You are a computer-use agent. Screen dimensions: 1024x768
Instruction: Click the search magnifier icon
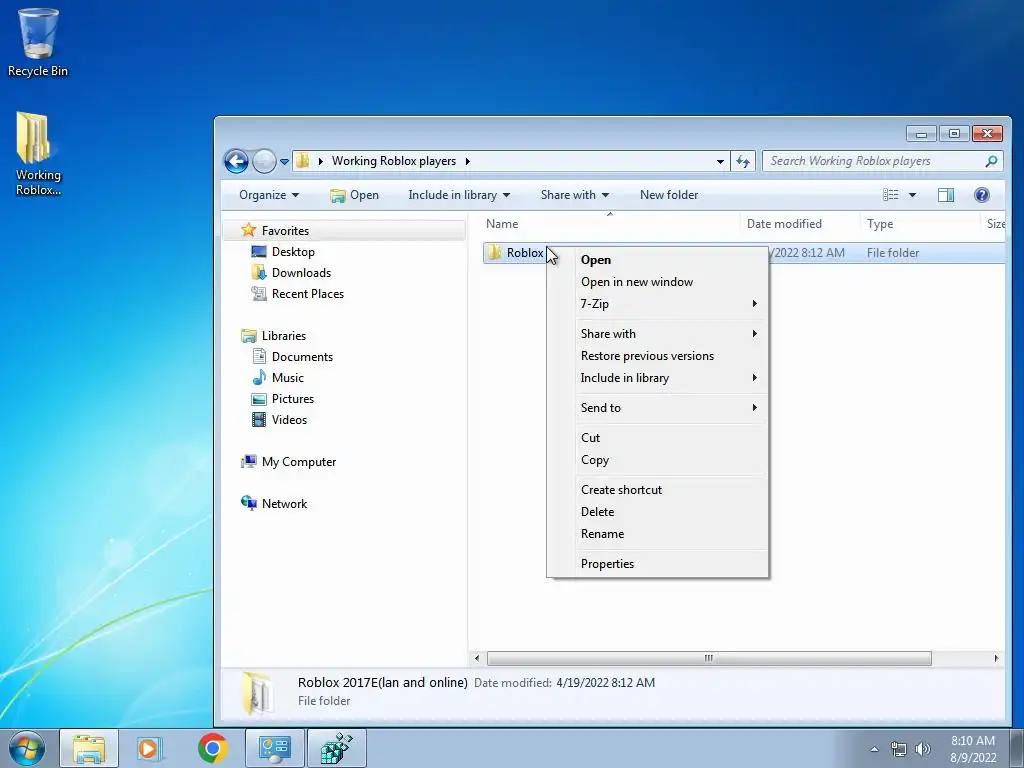pos(991,161)
